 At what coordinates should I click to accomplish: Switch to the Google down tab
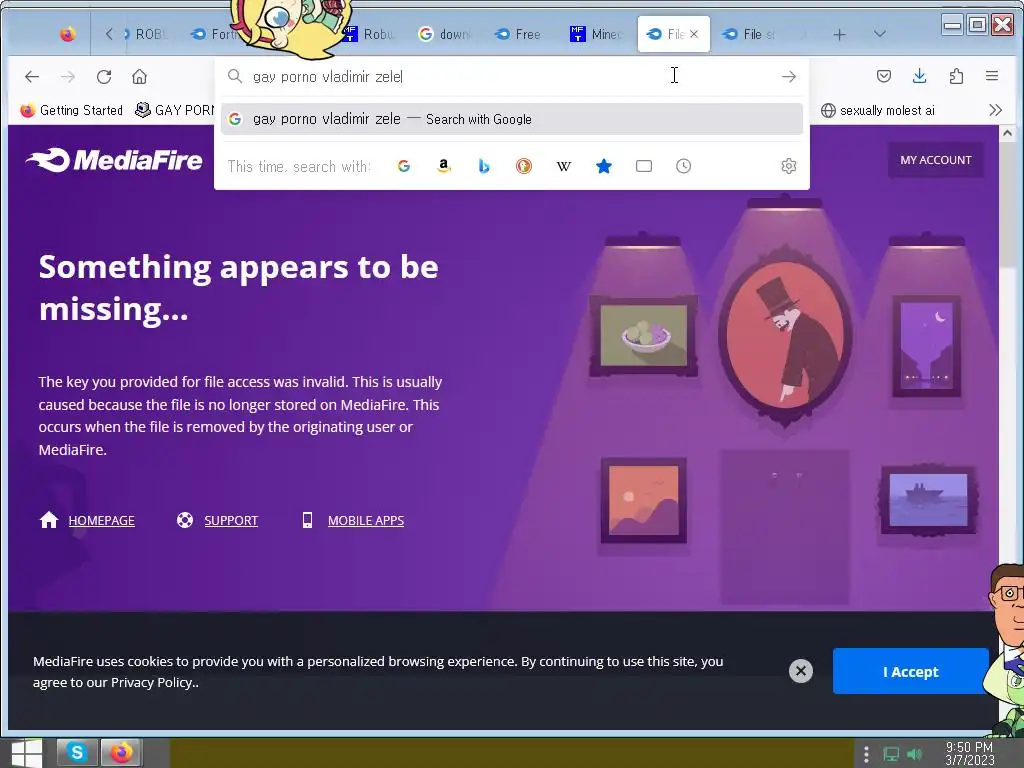click(446, 34)
